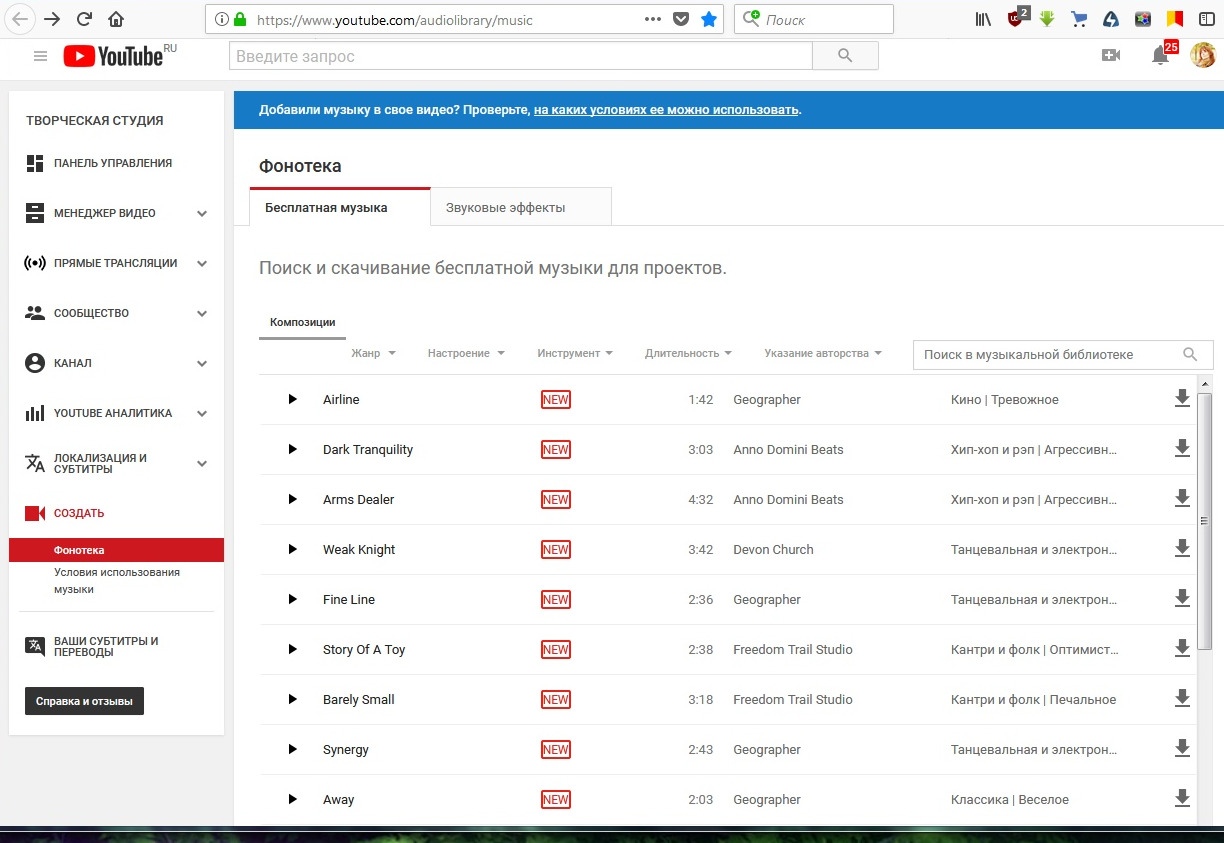Open Панель управления in sidebar

[x=113, y=163]
